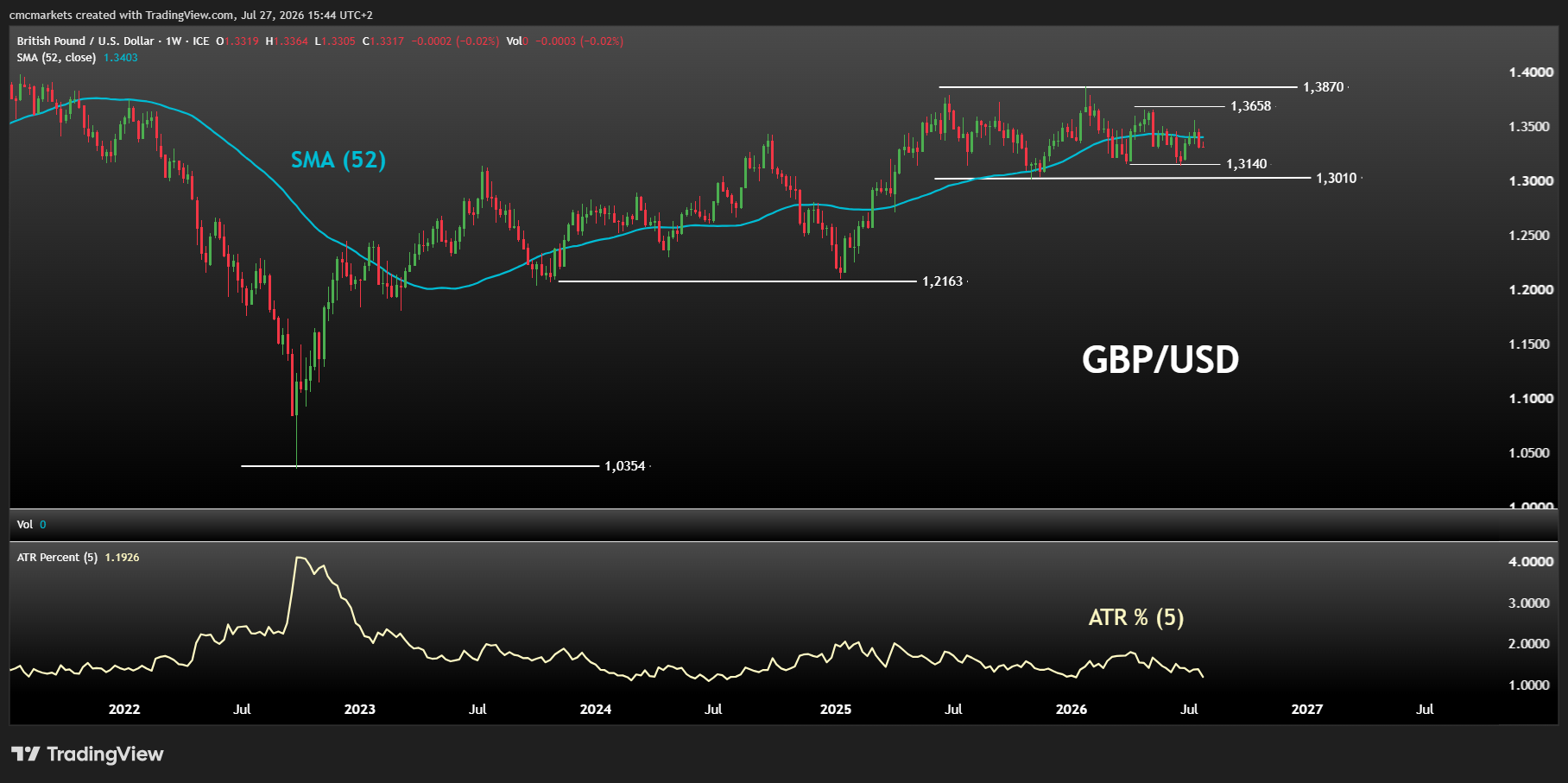Click the cmcmarkets attribution header text
This screenshot has width=1568, height=783.
(192, 16)
